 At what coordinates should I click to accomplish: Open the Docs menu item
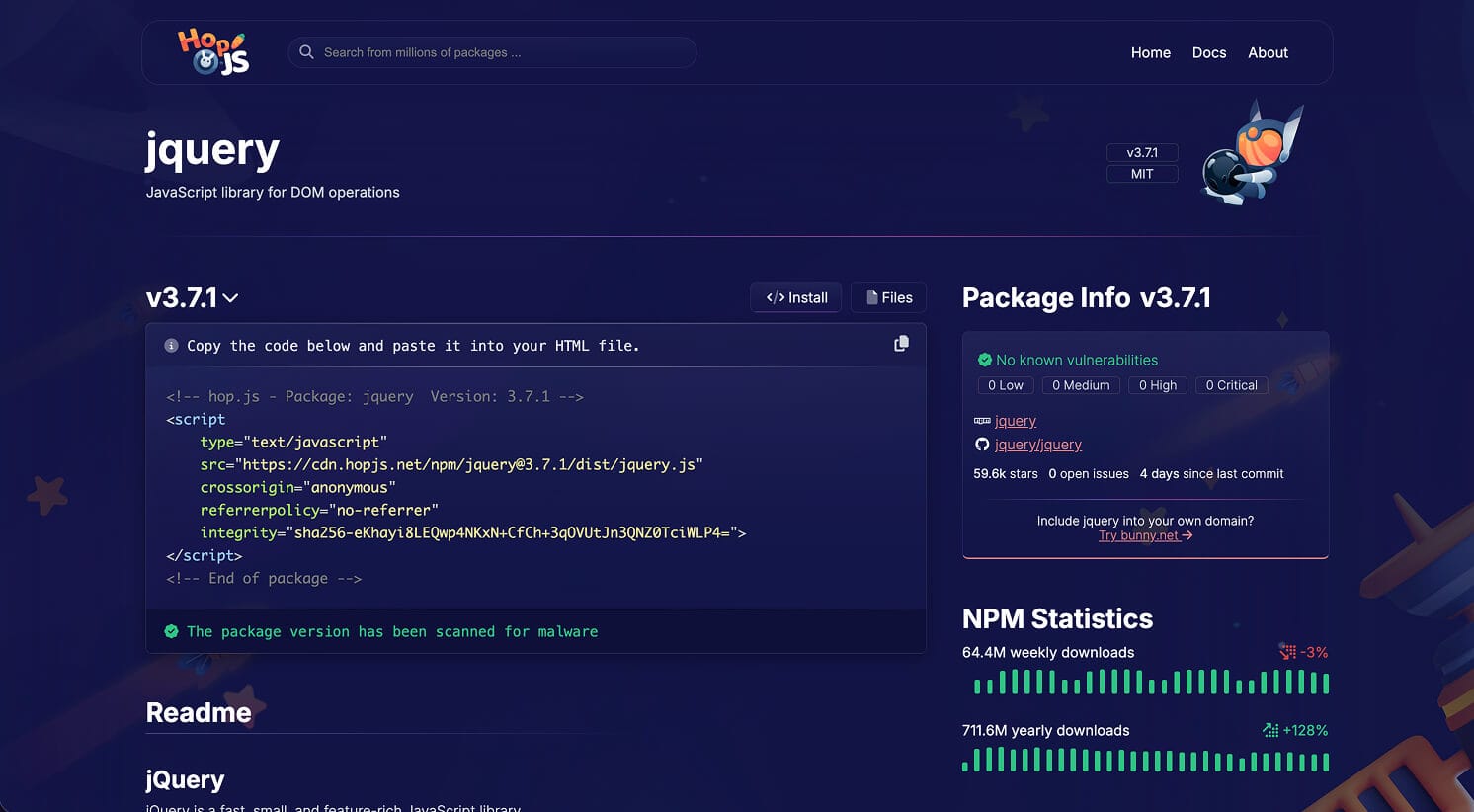point(1208,52)
